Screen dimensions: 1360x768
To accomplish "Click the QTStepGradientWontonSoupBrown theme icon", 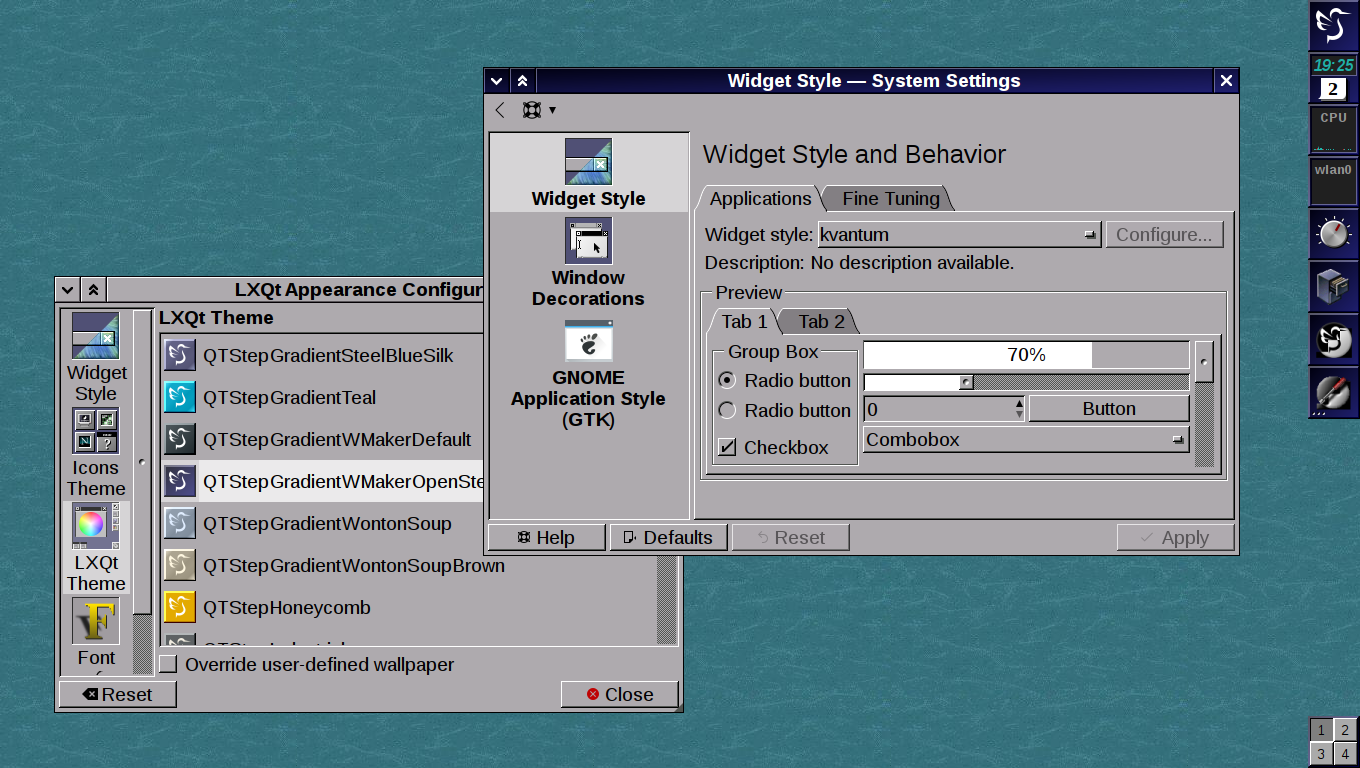I will (x=180, y=565).
